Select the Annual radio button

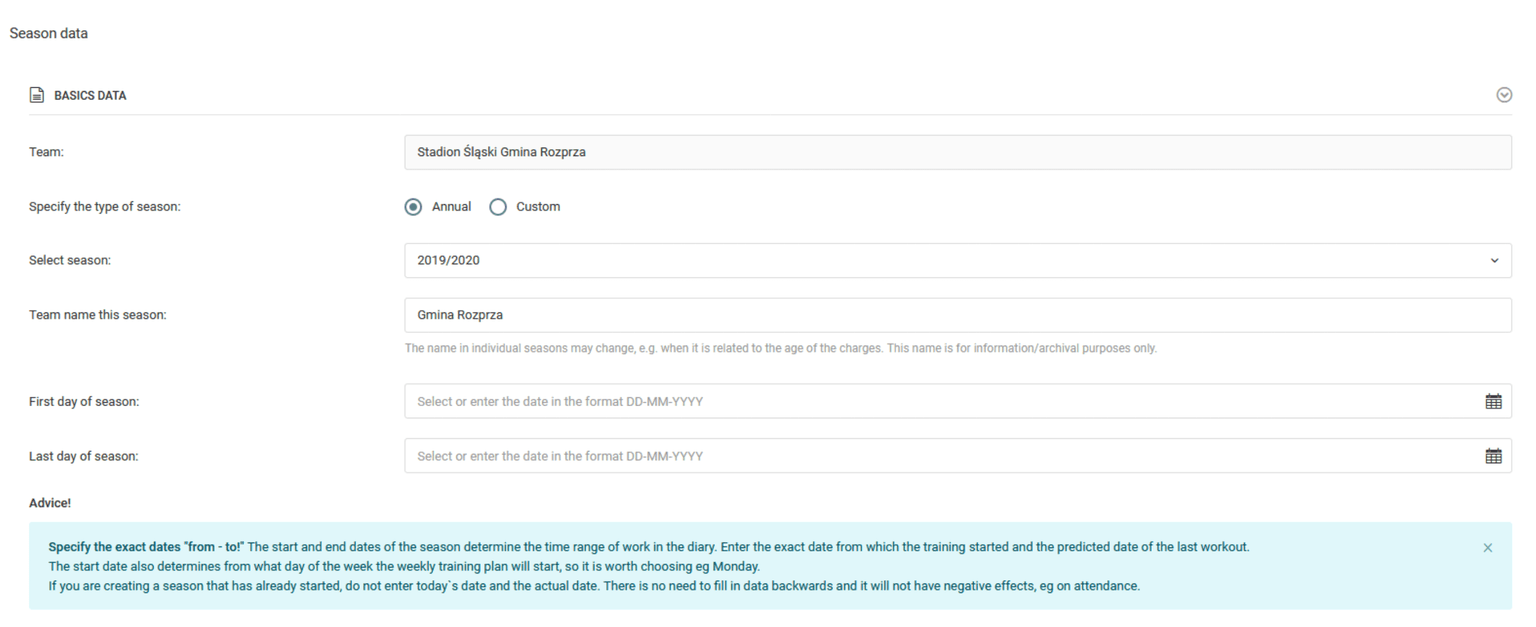coord(413,207)
